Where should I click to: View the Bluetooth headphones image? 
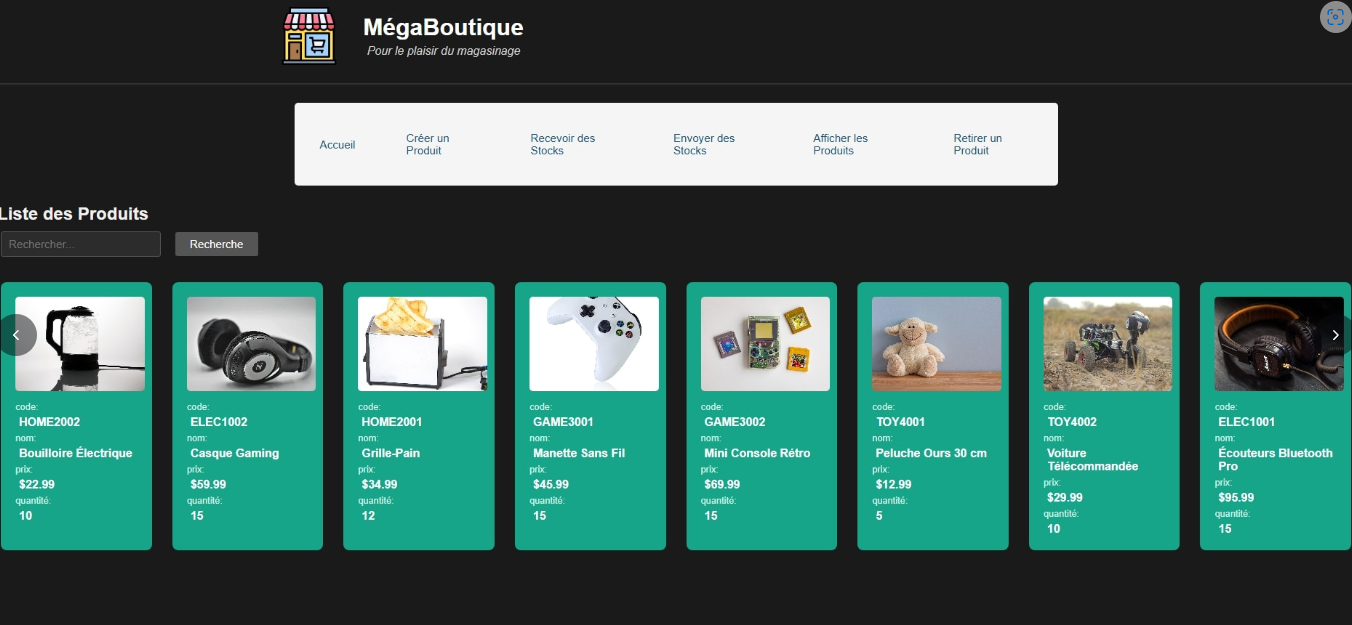click(1279, 344)
